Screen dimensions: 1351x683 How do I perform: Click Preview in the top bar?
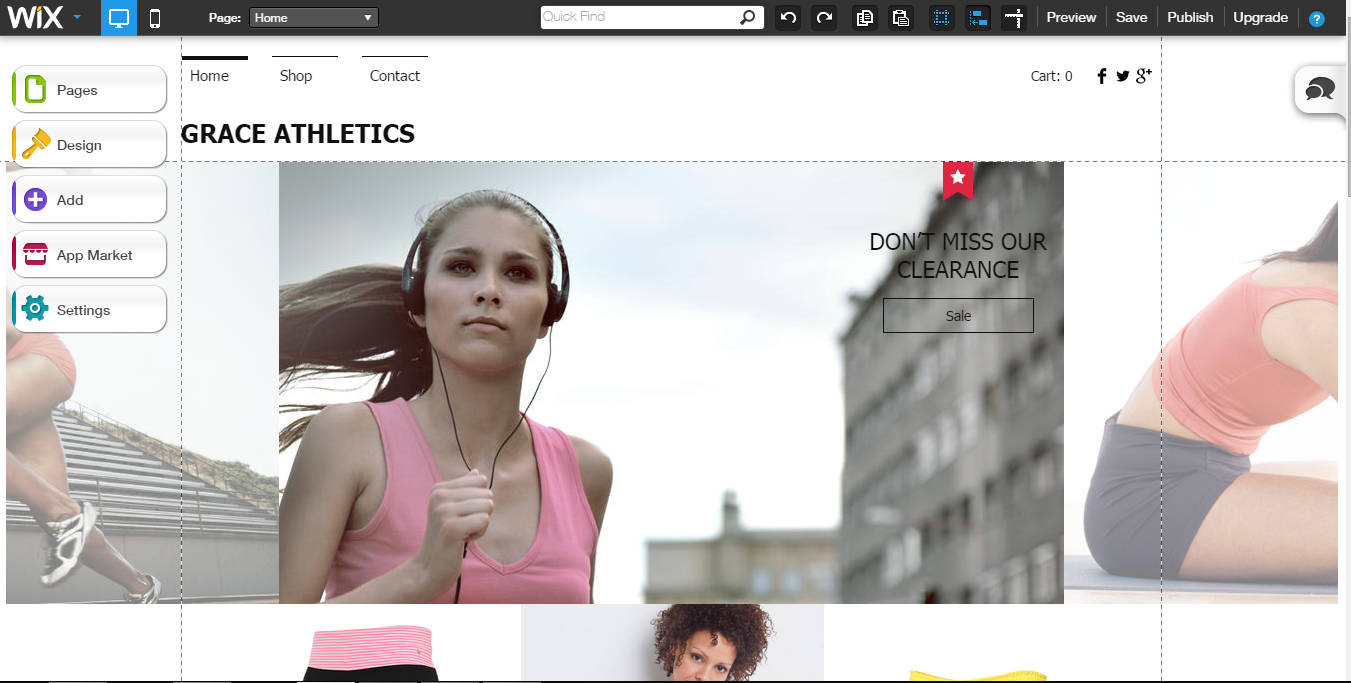[x=1071, y=18]
